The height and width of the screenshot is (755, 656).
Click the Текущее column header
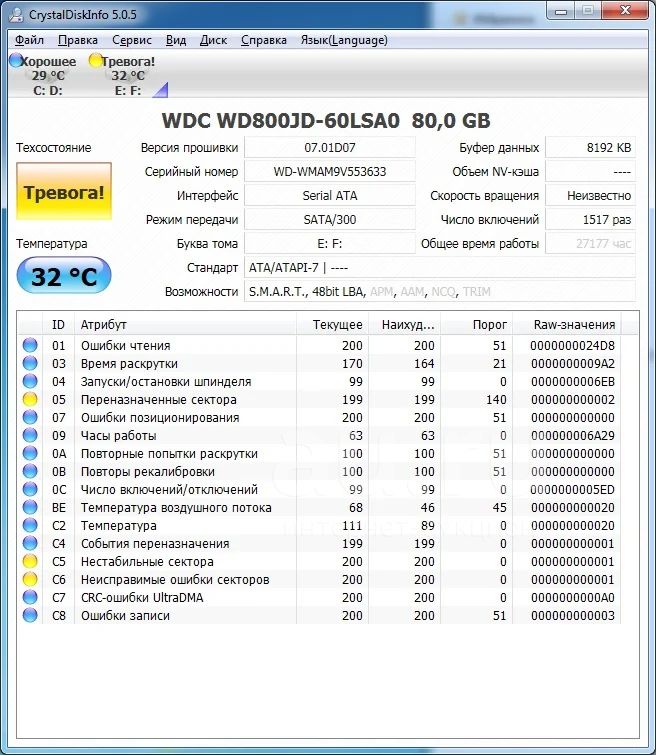tap(332, 325)
